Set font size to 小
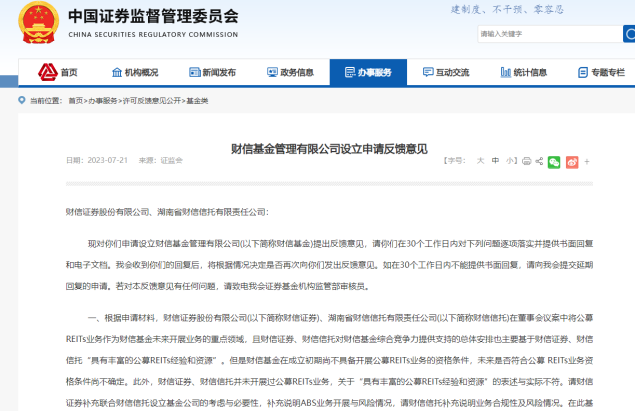Image resolution: width=635 pixels, height=411 pixels. coord(509,161)
